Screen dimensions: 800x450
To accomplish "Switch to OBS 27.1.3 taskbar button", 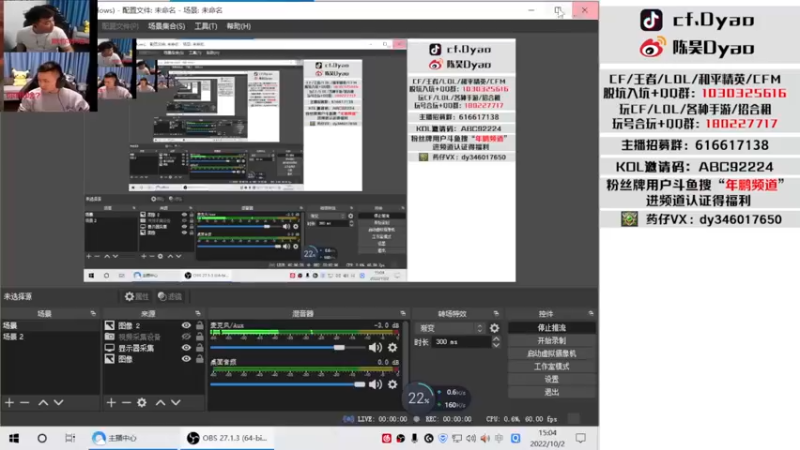I will click(x=227, y=438).
